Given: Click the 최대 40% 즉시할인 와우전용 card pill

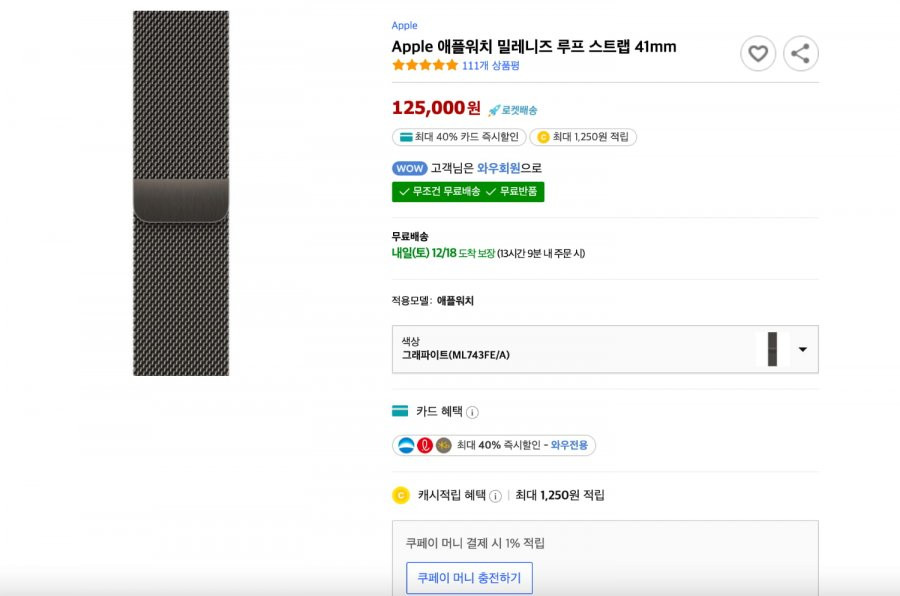Looking at the screenshot, I should 494,446.
